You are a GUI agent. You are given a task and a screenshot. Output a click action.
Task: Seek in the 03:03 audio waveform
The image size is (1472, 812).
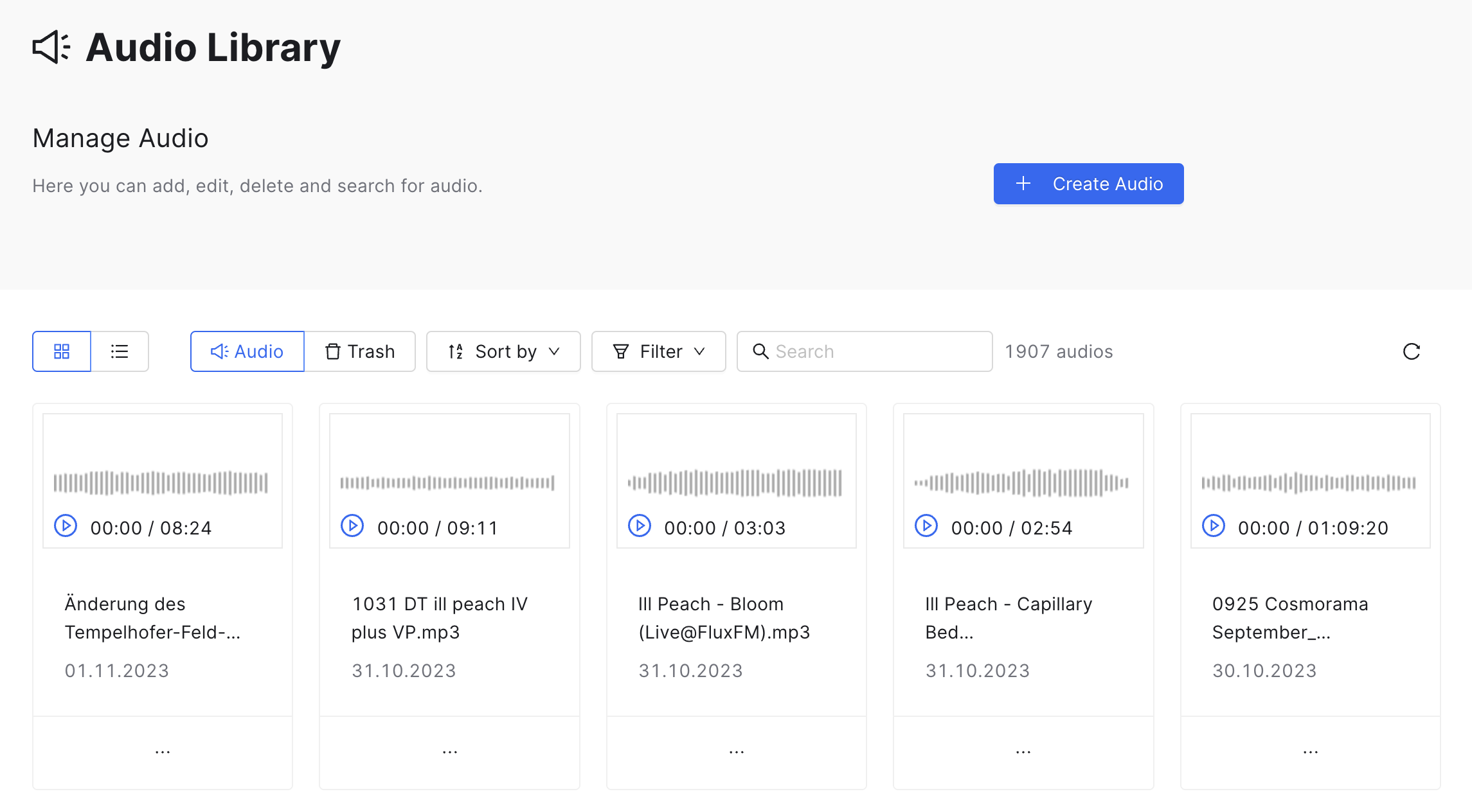pos(735,482)
